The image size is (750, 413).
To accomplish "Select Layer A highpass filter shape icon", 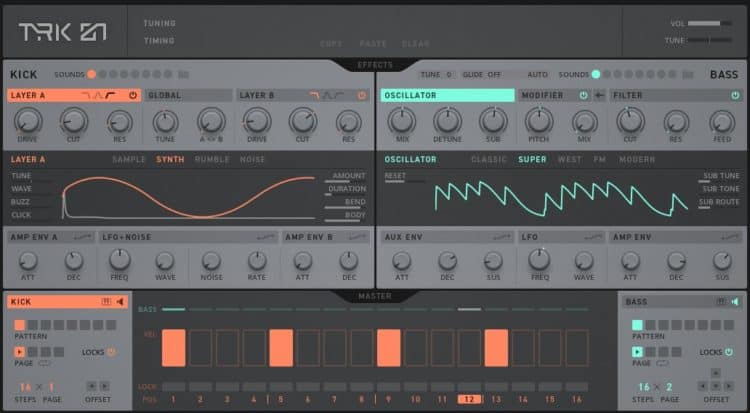I will 110,95.
